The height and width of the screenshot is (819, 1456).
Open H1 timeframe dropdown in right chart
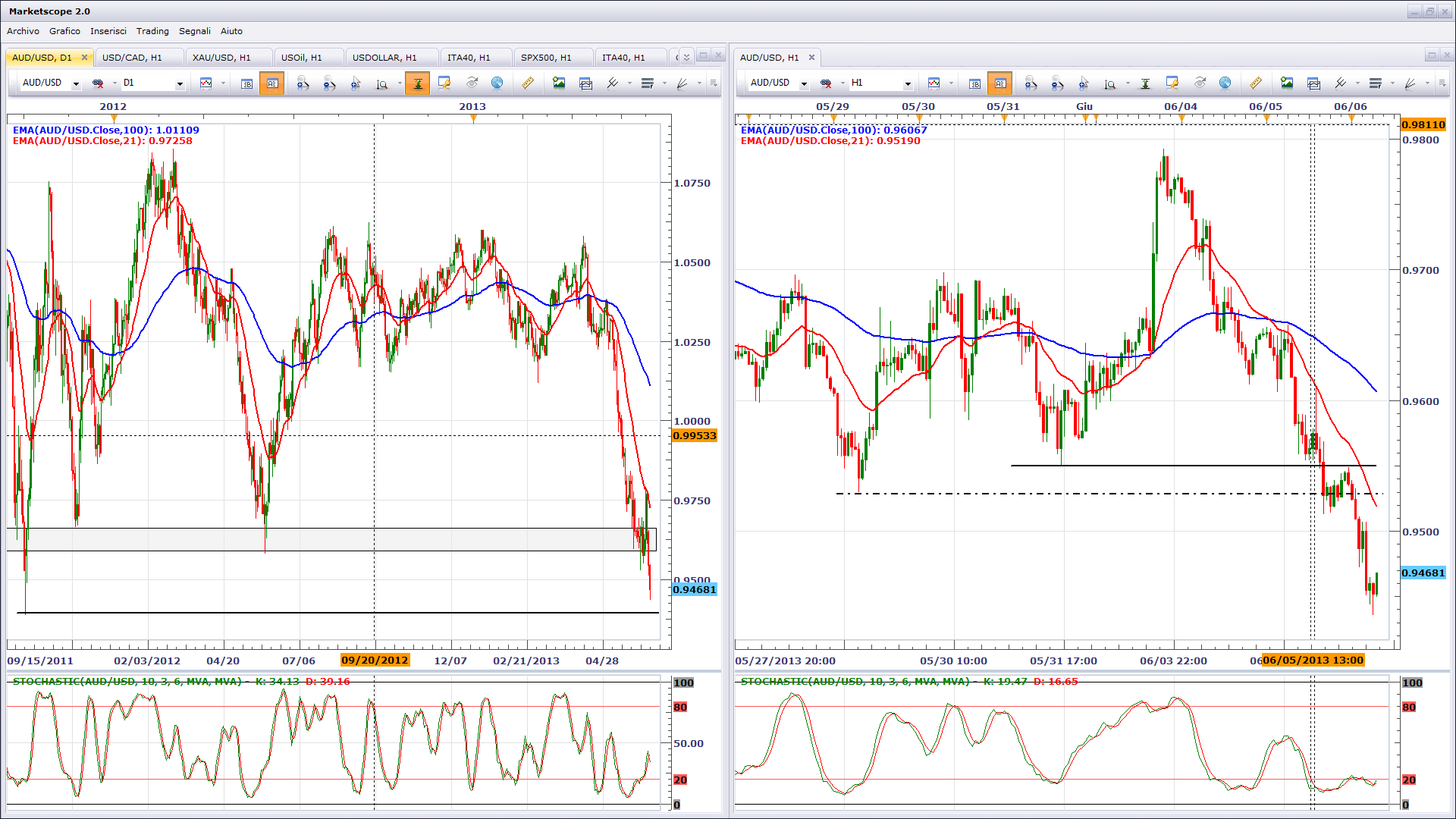(x=908, y=83)
